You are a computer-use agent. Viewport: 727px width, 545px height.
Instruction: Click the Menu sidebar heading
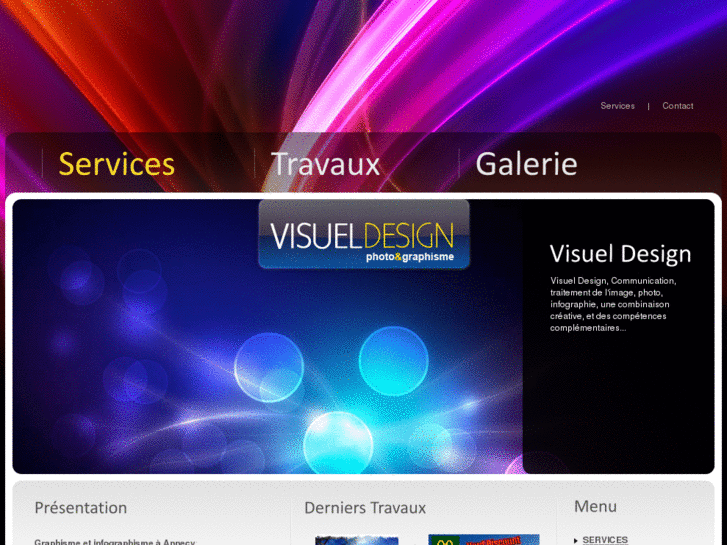(595, 507)
